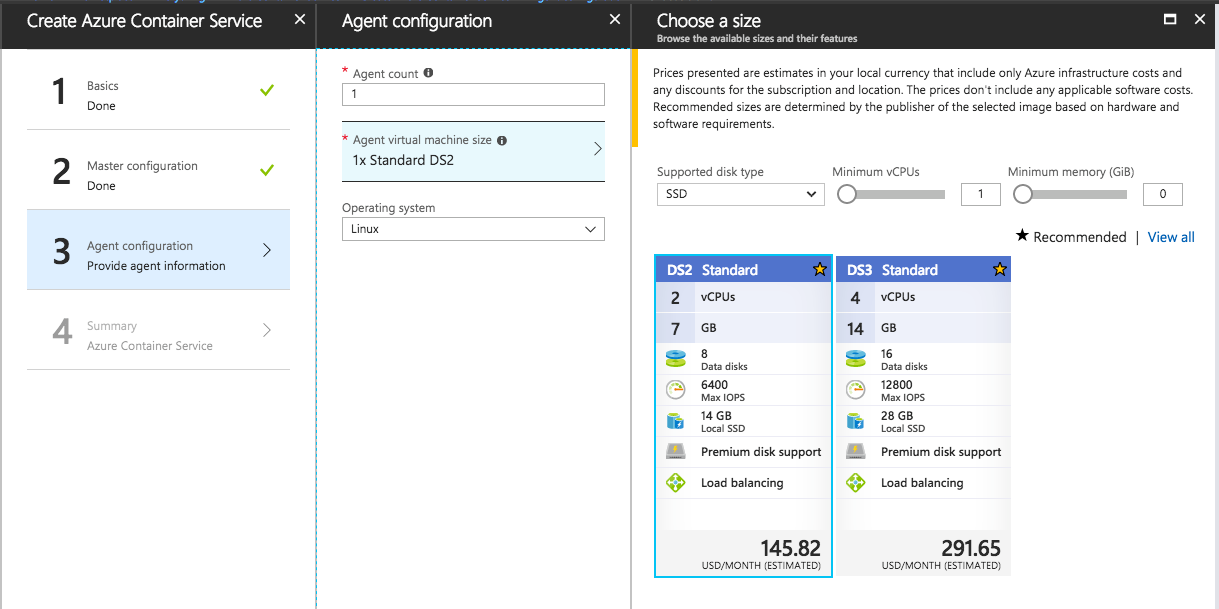Click the 7 GB memory row on DS2
This screenshot has height=609, width=1219.
click(743, 328)
